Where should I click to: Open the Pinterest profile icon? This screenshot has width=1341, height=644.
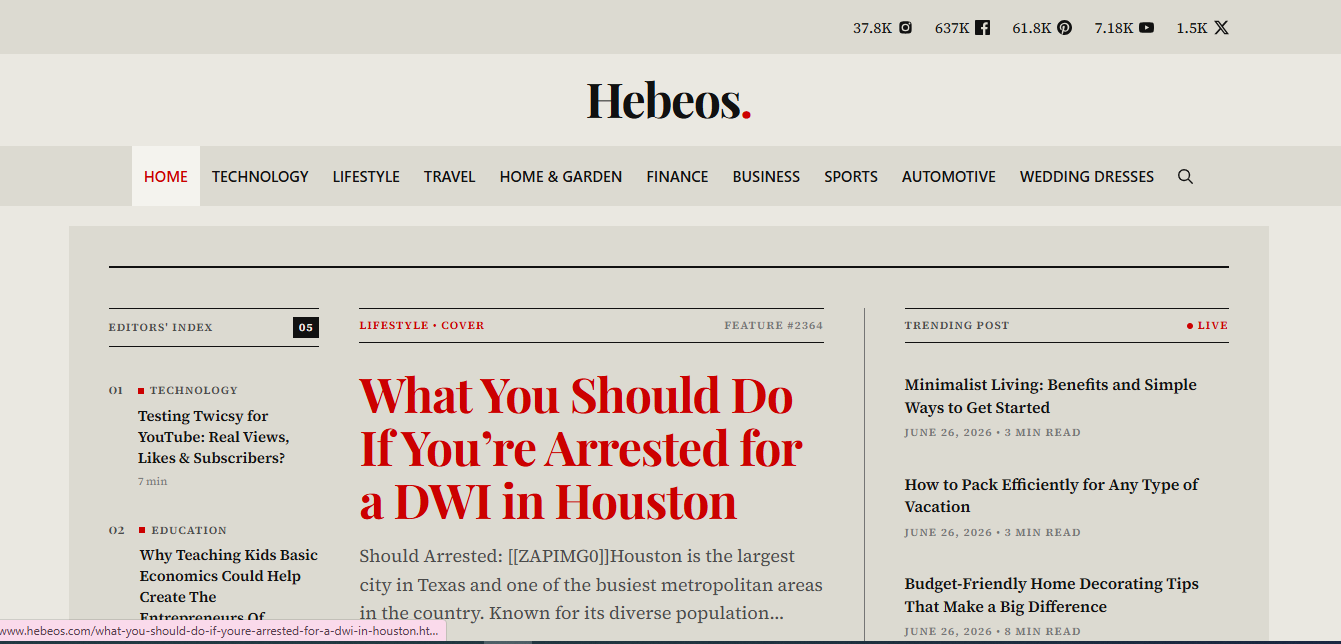point(1064,28)
